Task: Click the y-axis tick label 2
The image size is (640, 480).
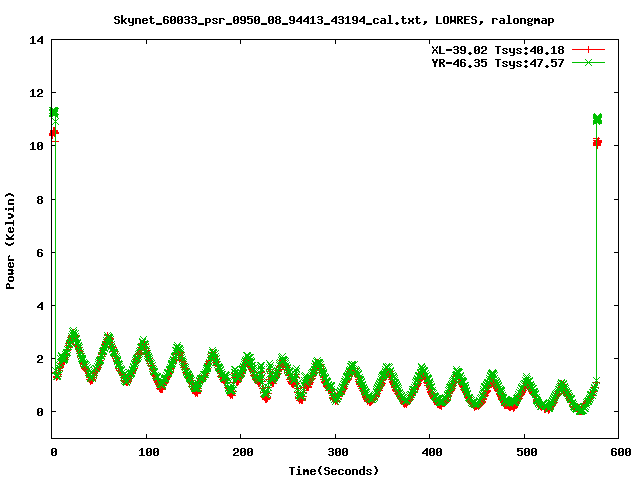Action: coord(40,359)
